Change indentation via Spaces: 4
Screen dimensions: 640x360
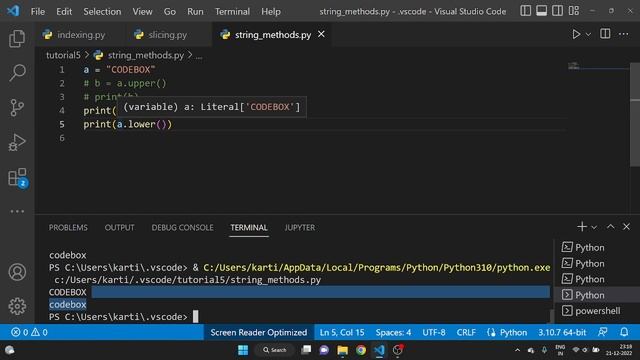pyautogui.click(x=393, y=332)
